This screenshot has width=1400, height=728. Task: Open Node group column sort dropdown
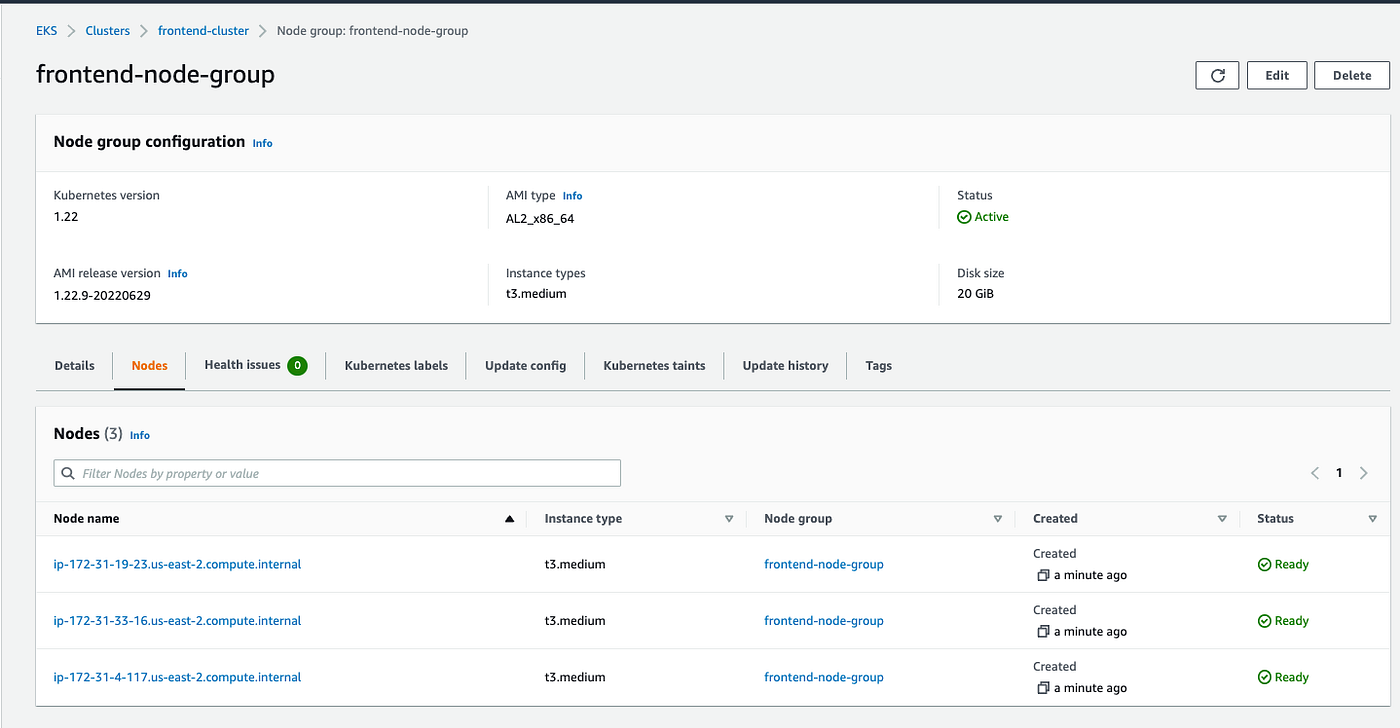click(997, 519)
